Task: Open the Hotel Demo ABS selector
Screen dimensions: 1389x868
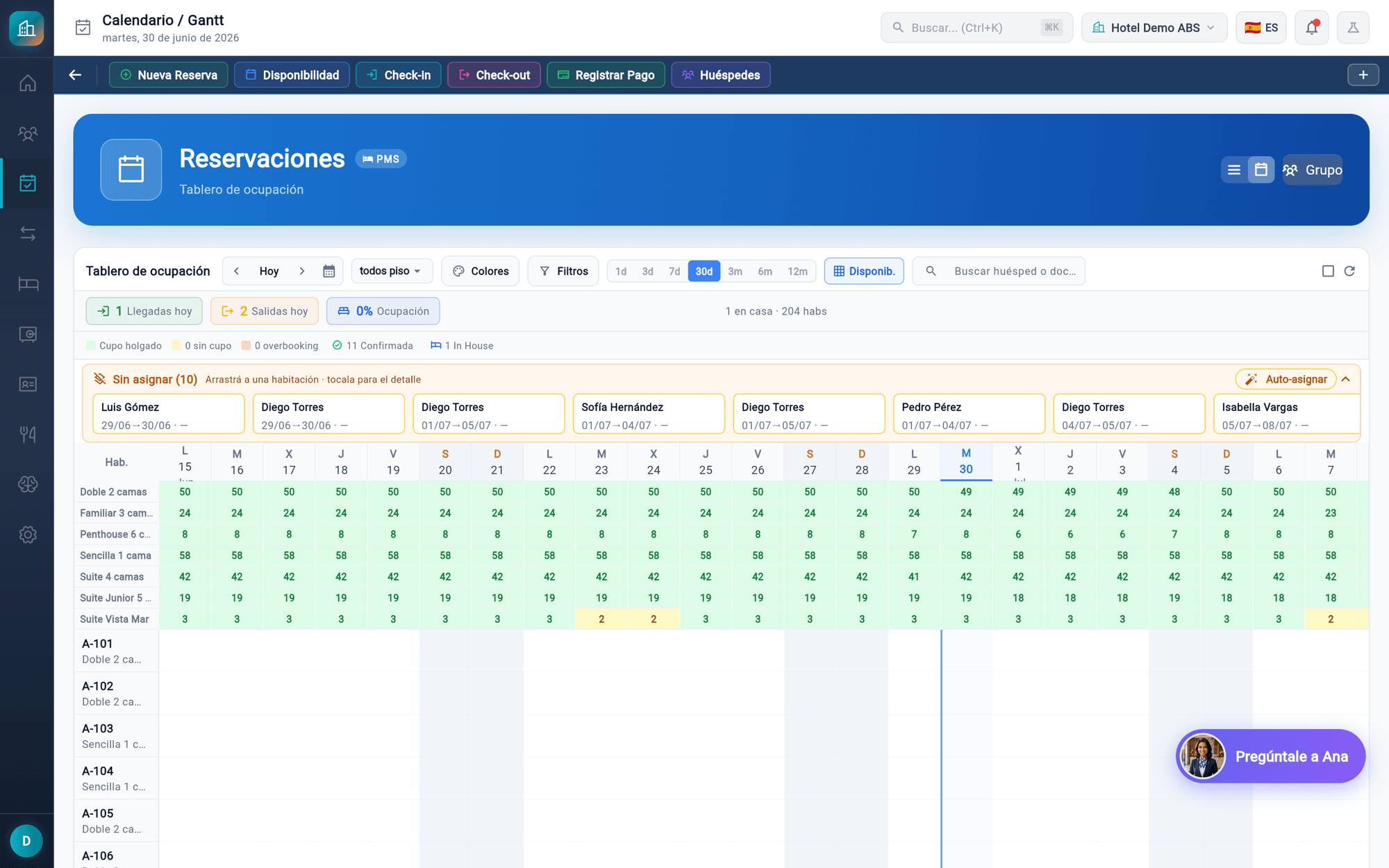Action: coord(1154,28)
